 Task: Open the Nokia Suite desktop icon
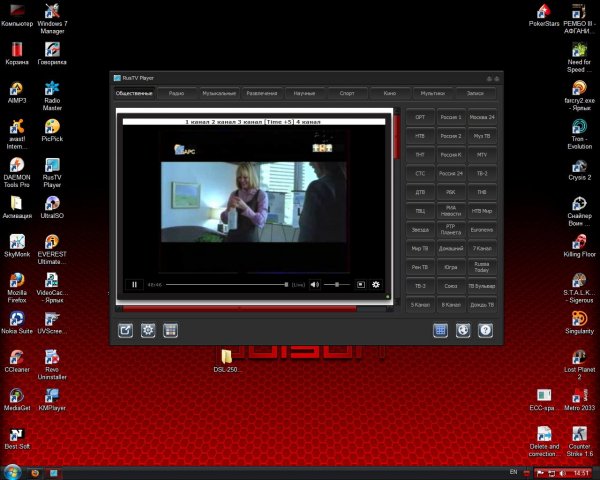tap(16, 323)
